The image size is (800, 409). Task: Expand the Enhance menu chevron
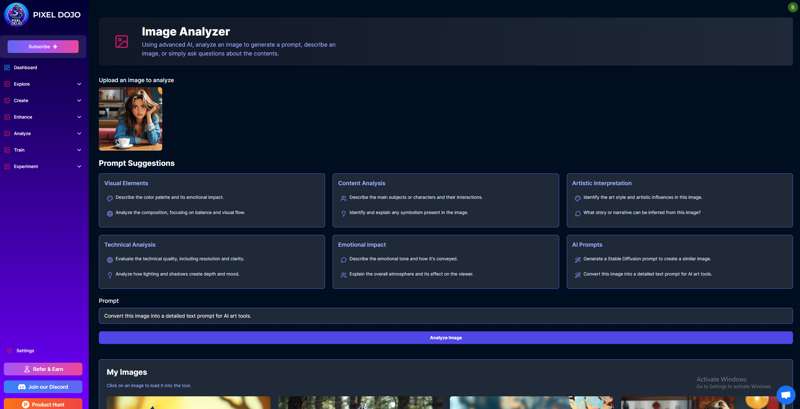79,117
